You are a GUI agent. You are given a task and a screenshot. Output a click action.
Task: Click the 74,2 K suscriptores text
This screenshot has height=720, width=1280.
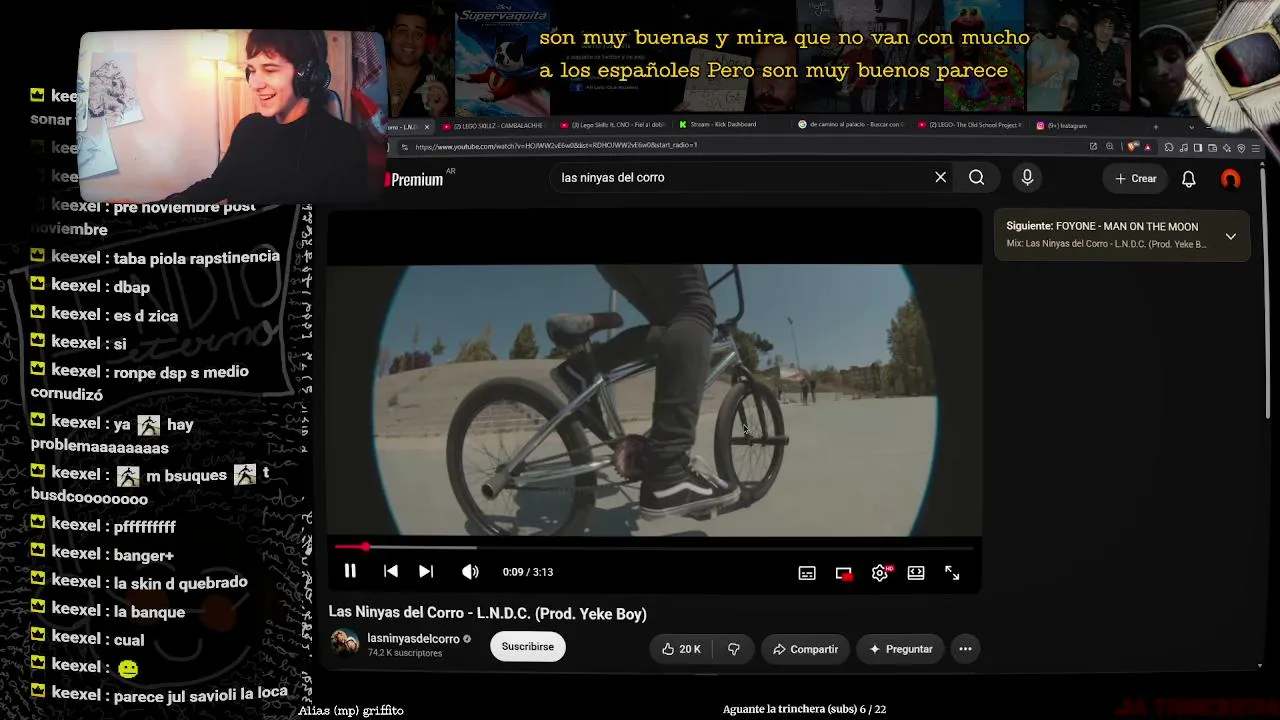tap(405, 653)
